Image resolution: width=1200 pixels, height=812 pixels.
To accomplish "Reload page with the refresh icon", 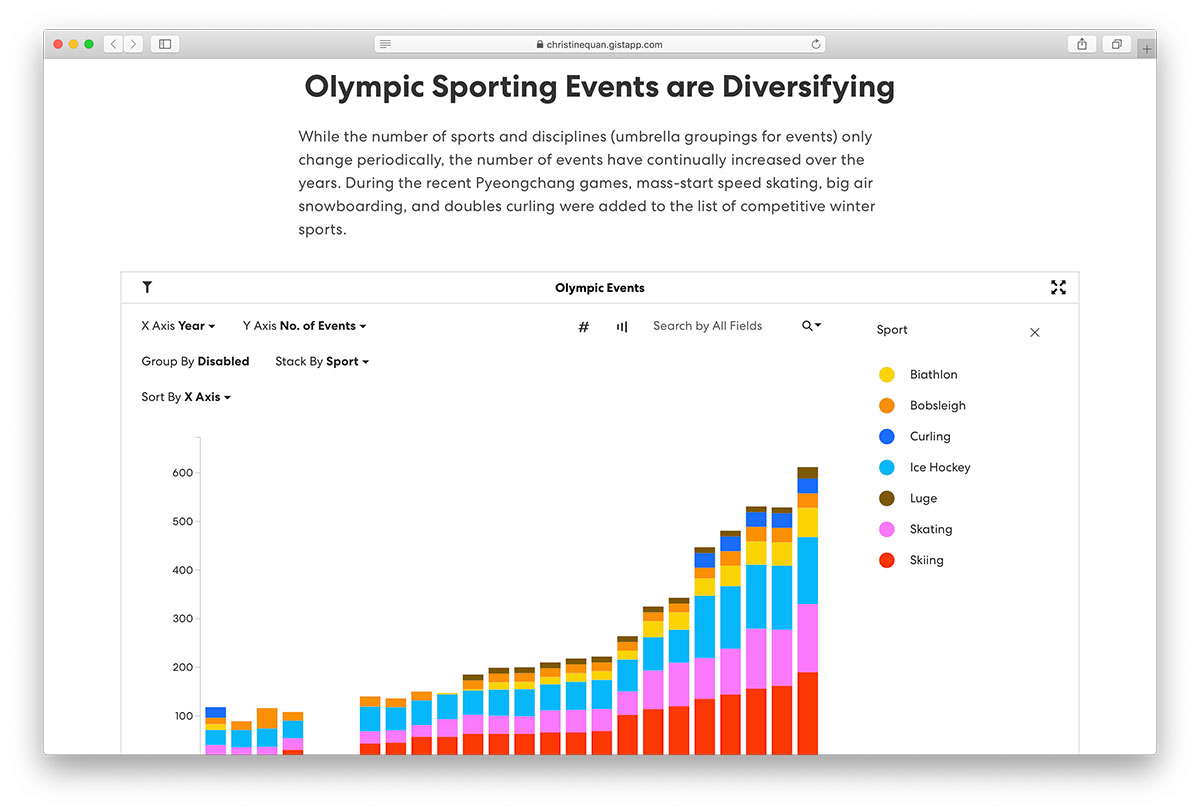I will [x=816, y=44].
